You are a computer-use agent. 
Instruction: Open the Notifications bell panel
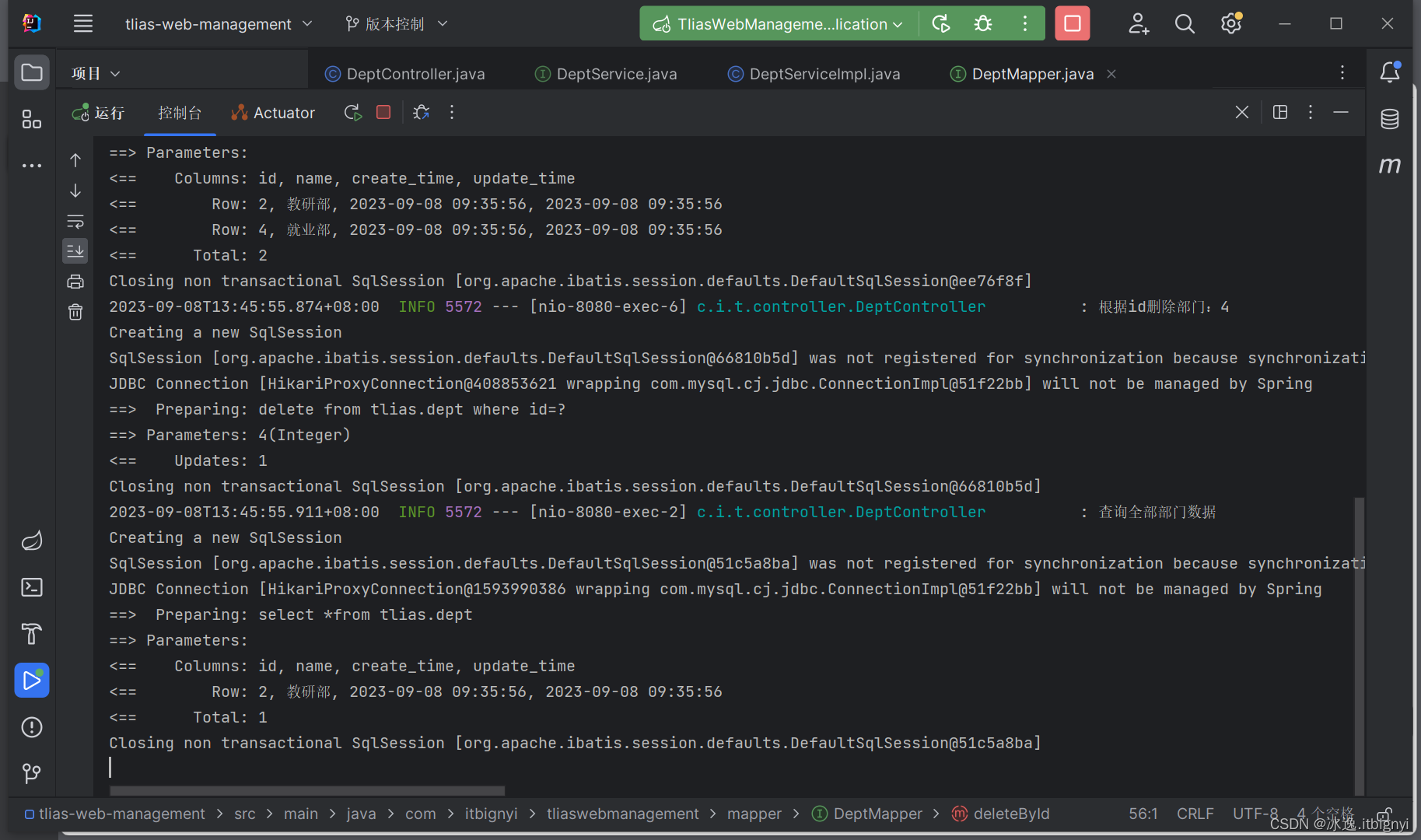click(x=1390, y=72)
